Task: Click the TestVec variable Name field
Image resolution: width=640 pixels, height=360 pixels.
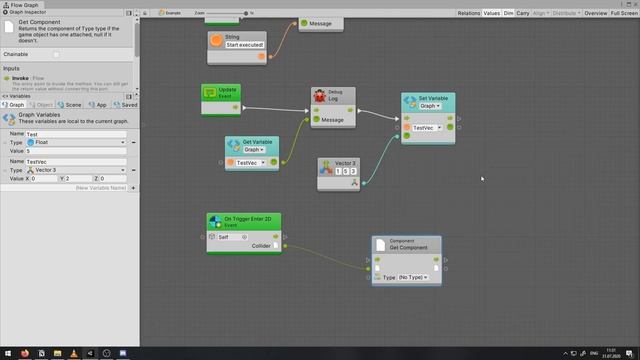Action: coord(76,162)
